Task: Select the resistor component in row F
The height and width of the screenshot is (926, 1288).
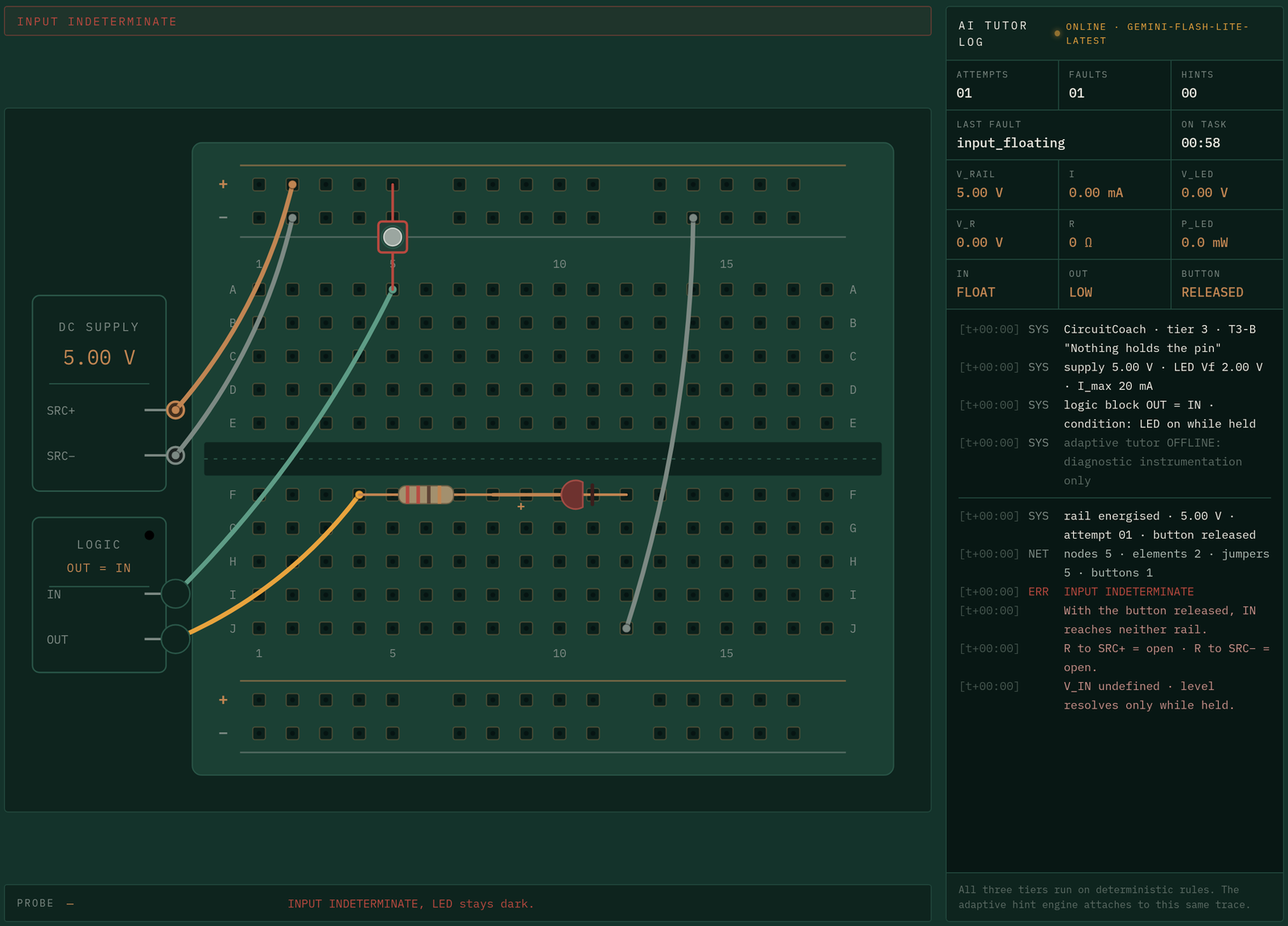Action: coord(426,494)
